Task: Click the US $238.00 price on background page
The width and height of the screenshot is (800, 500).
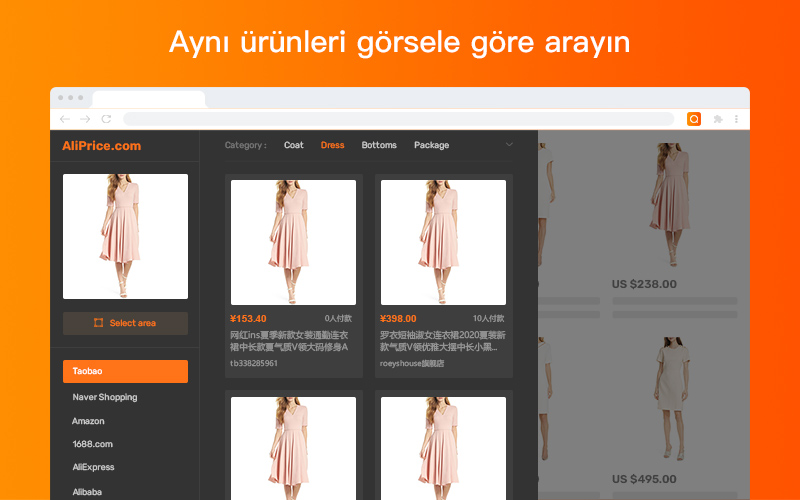Action: pos(644,284)
